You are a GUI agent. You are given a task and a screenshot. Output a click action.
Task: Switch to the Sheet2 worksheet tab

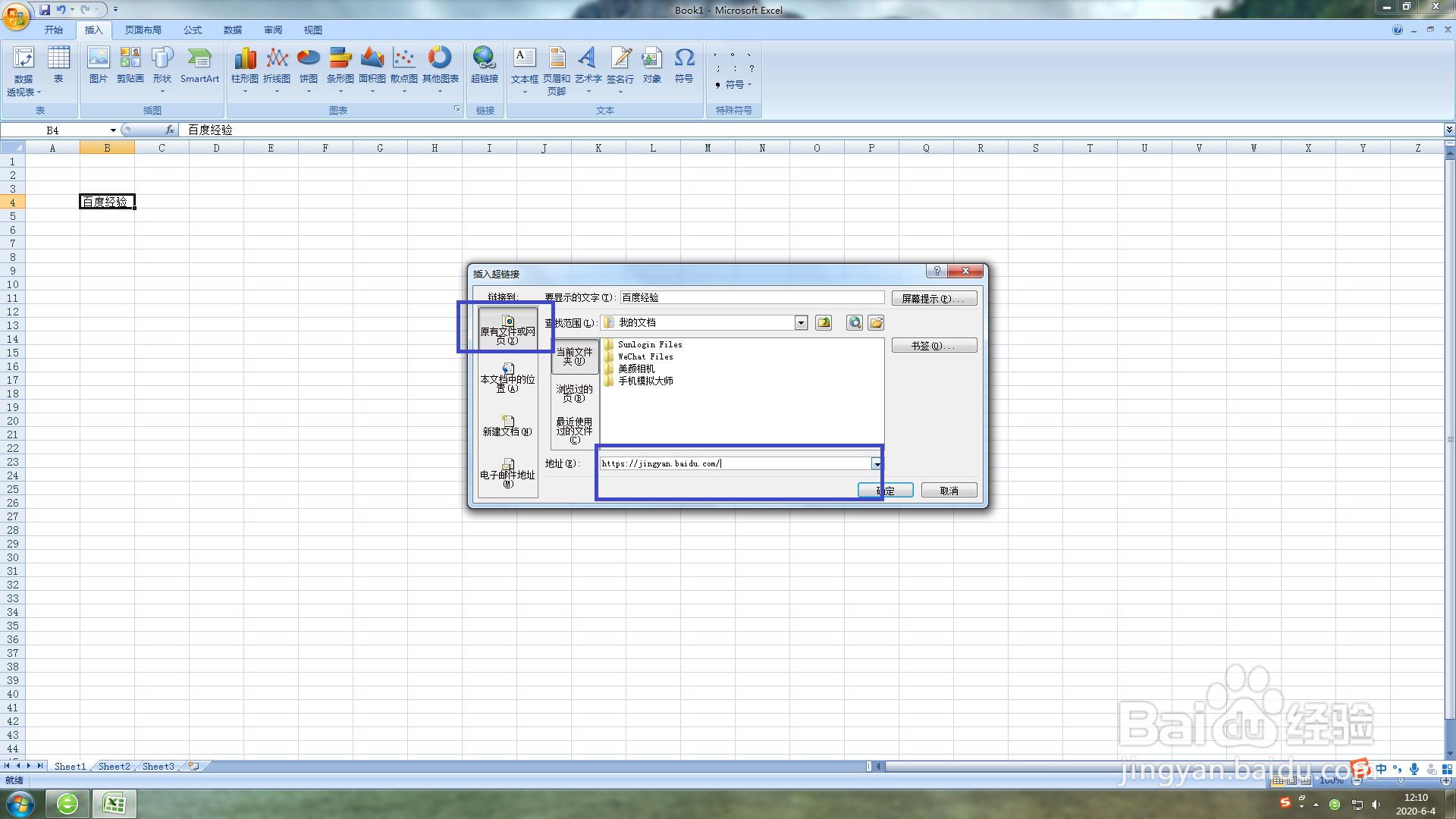click(x=113, y=766)
